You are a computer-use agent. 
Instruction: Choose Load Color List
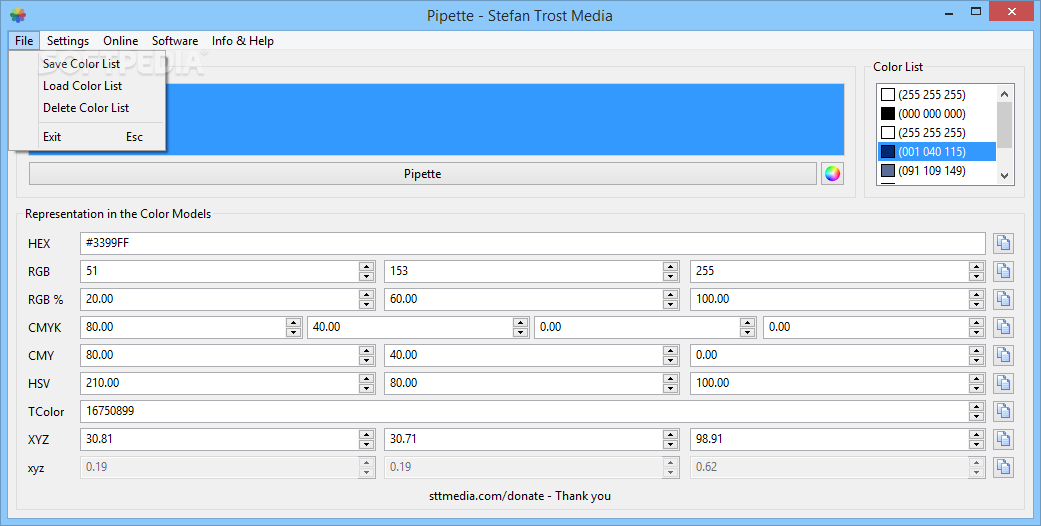[87, 86]
